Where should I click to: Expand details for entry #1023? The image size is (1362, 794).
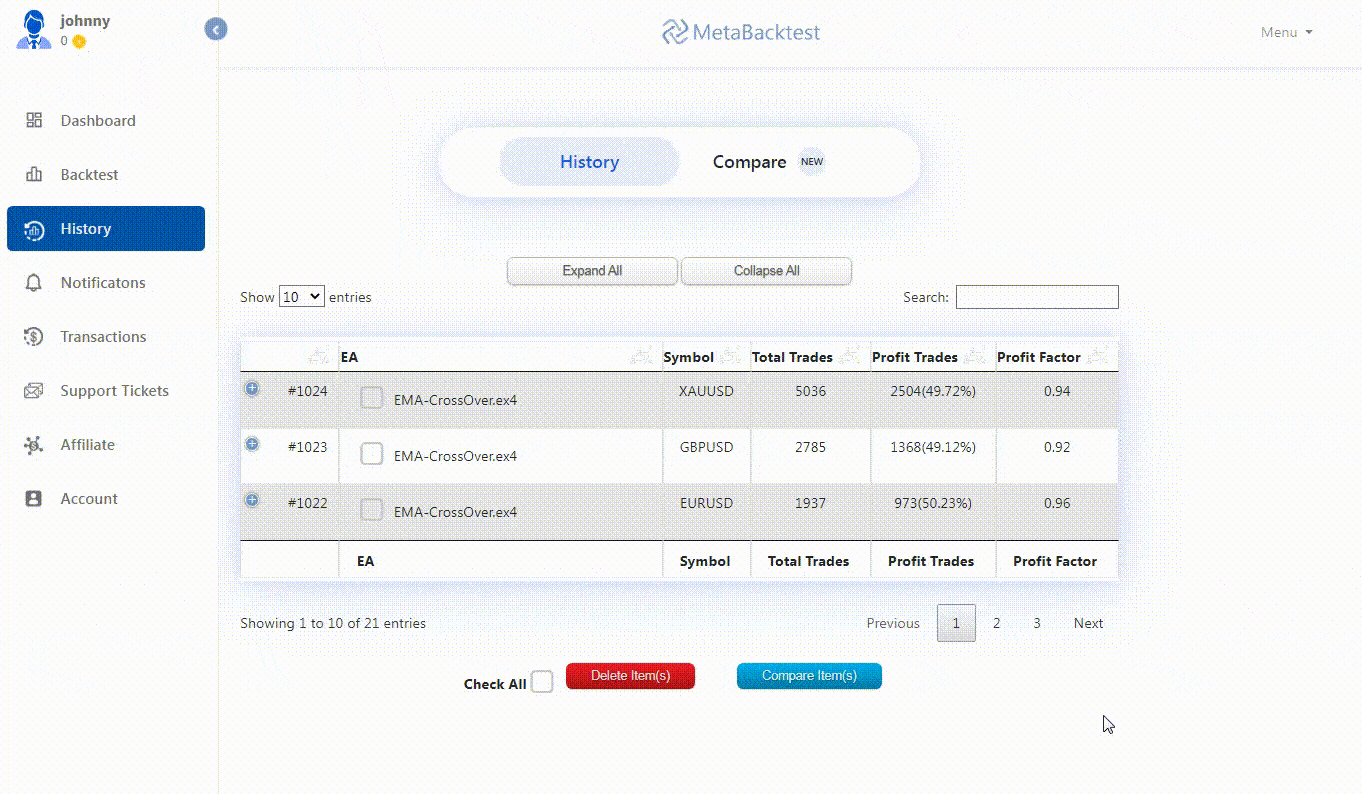point(252,444)
